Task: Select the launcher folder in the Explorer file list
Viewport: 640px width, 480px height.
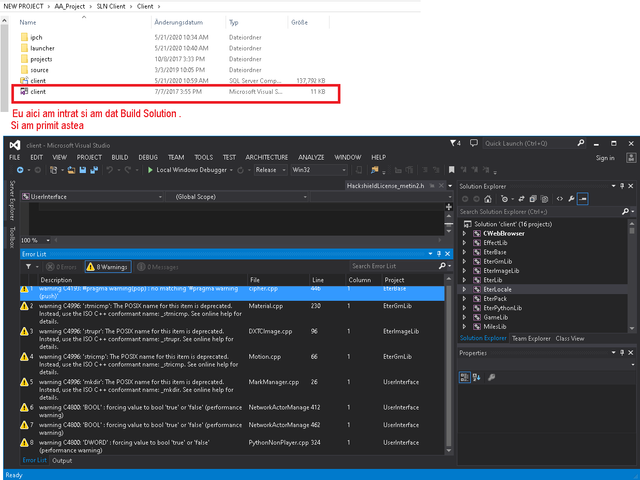Action: tap(42, 48)
